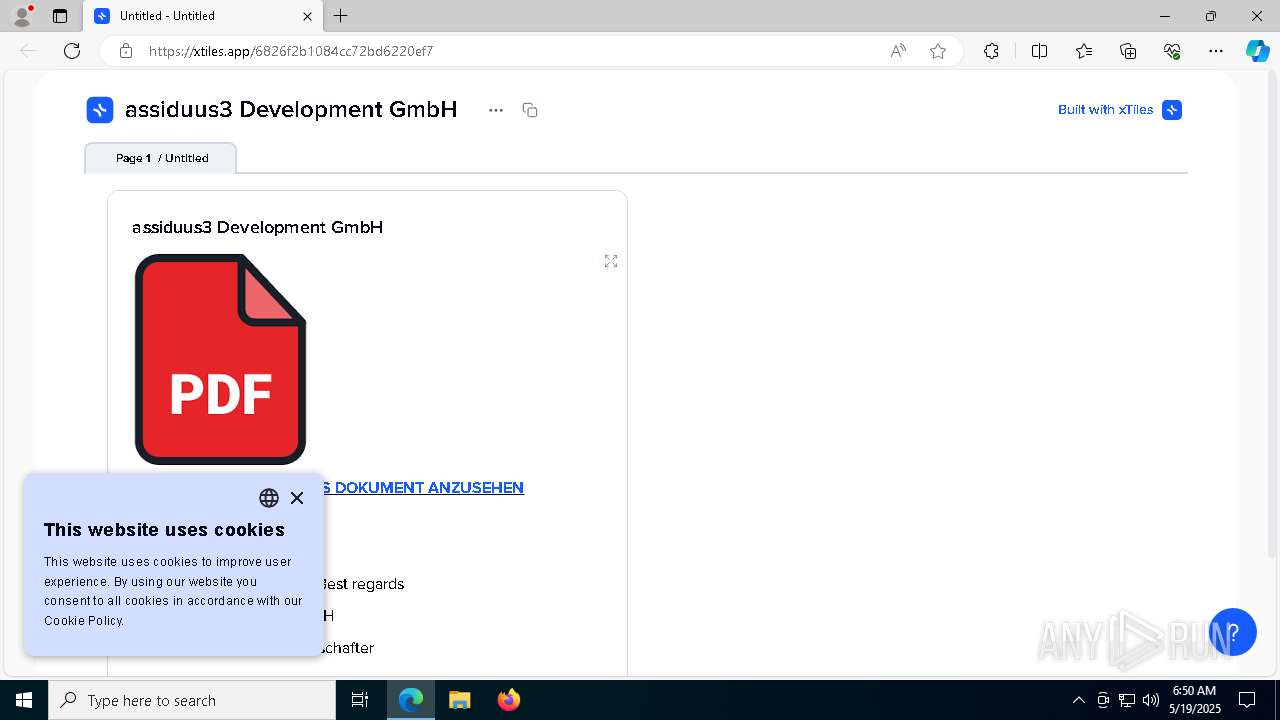
Task: Click the Microsoft Edge taskbar icon
Action: pos(411,700)
